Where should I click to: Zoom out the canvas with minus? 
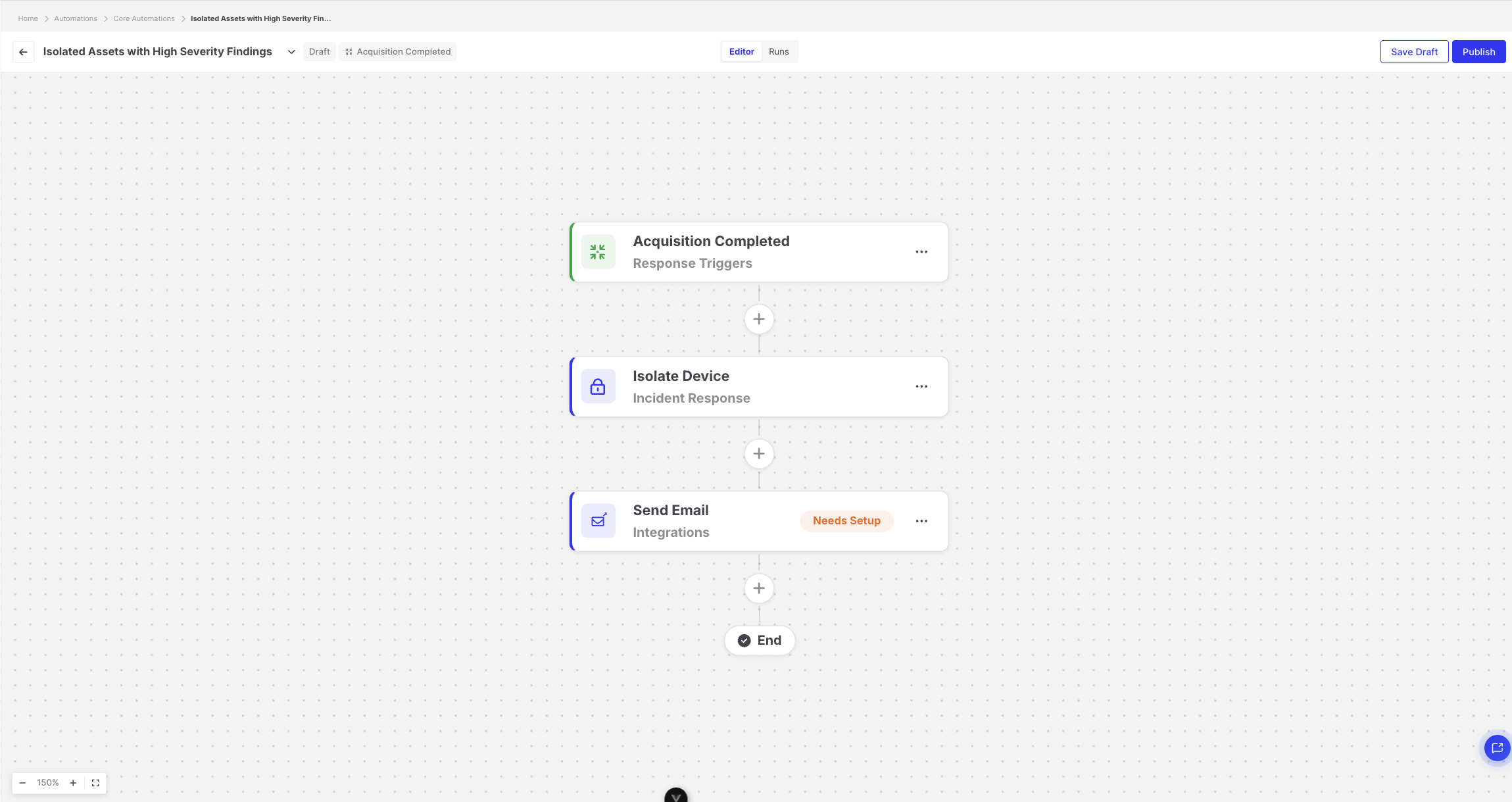(x=22, y=783)
